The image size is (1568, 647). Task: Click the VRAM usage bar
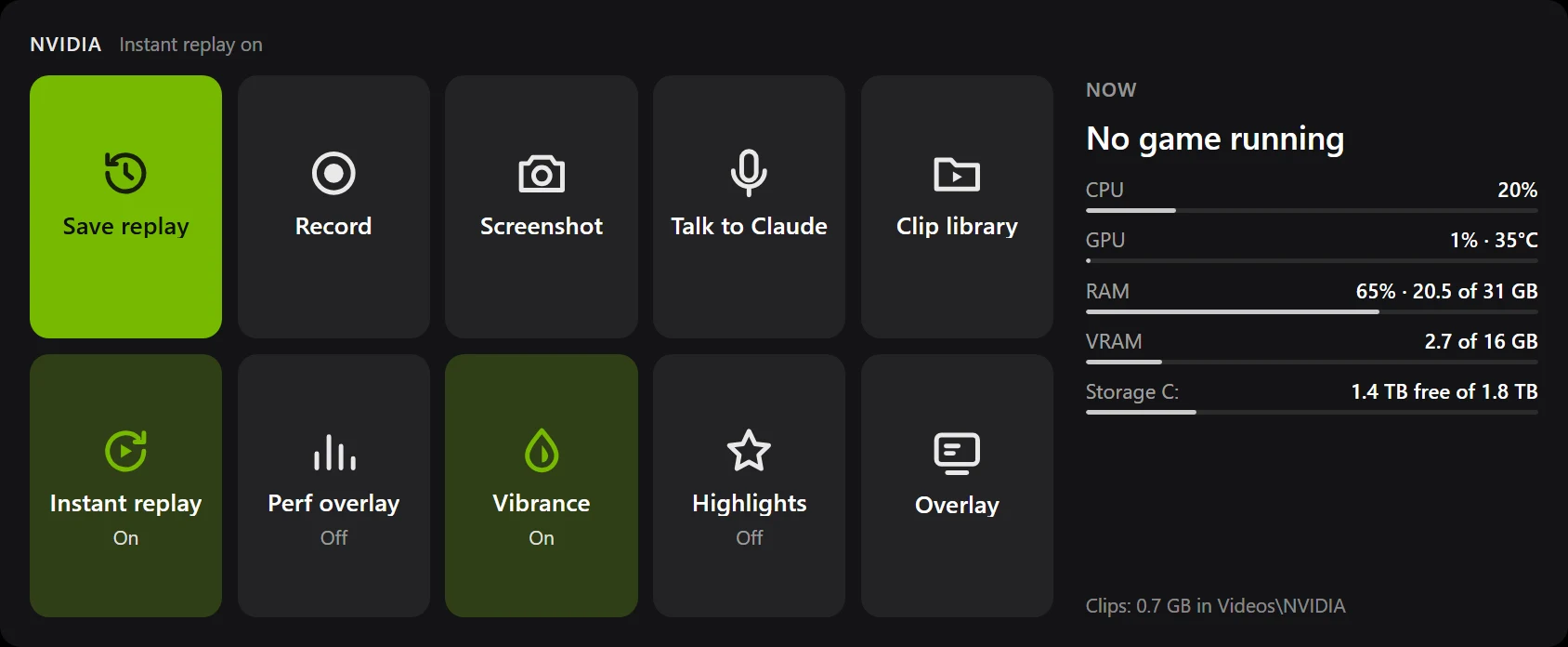click(x=1312, y=362)
